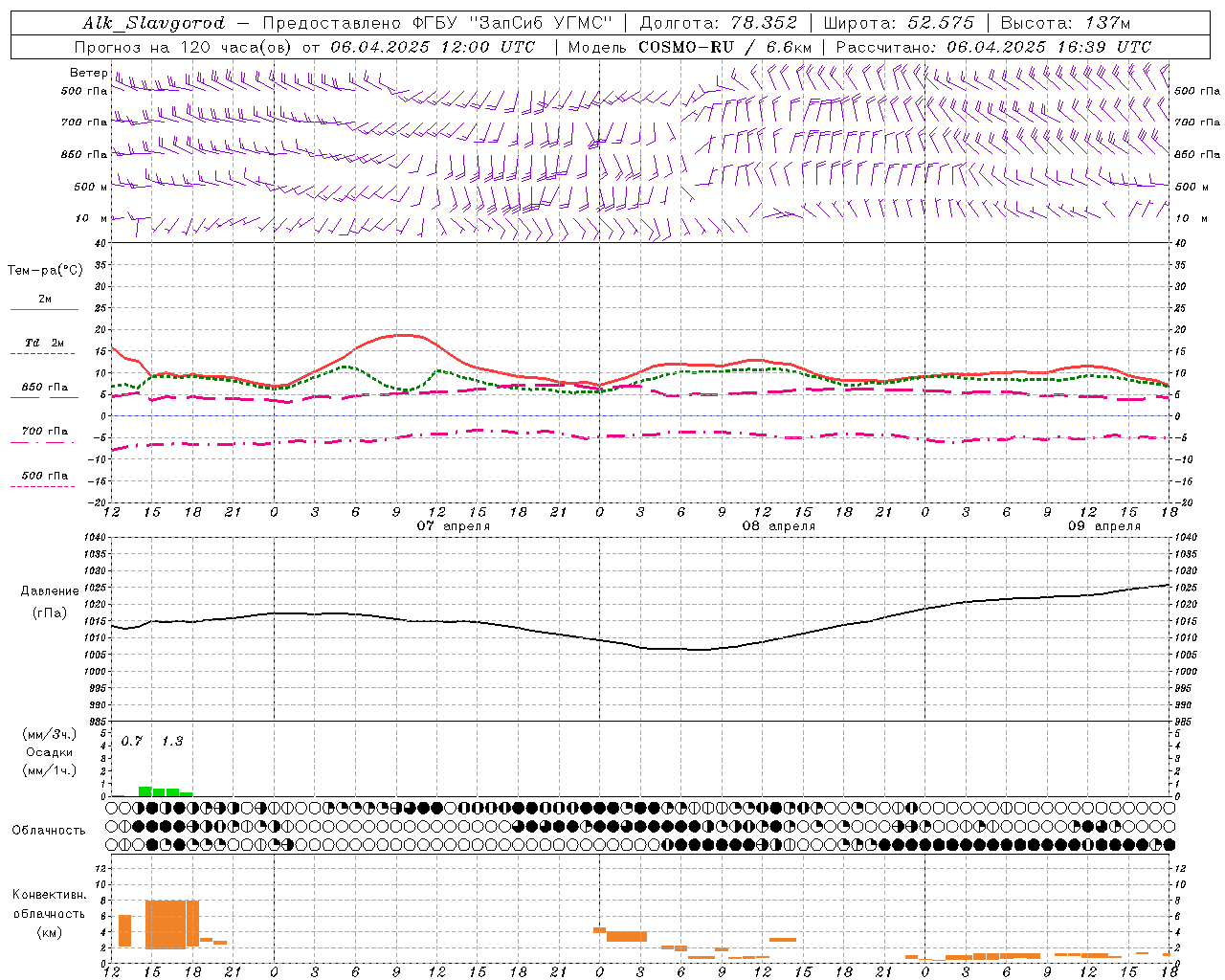Click the Рассчитано: 06.04.2025 16:39 UTC timestamp
1225x980 pixels.
[993, 47]
